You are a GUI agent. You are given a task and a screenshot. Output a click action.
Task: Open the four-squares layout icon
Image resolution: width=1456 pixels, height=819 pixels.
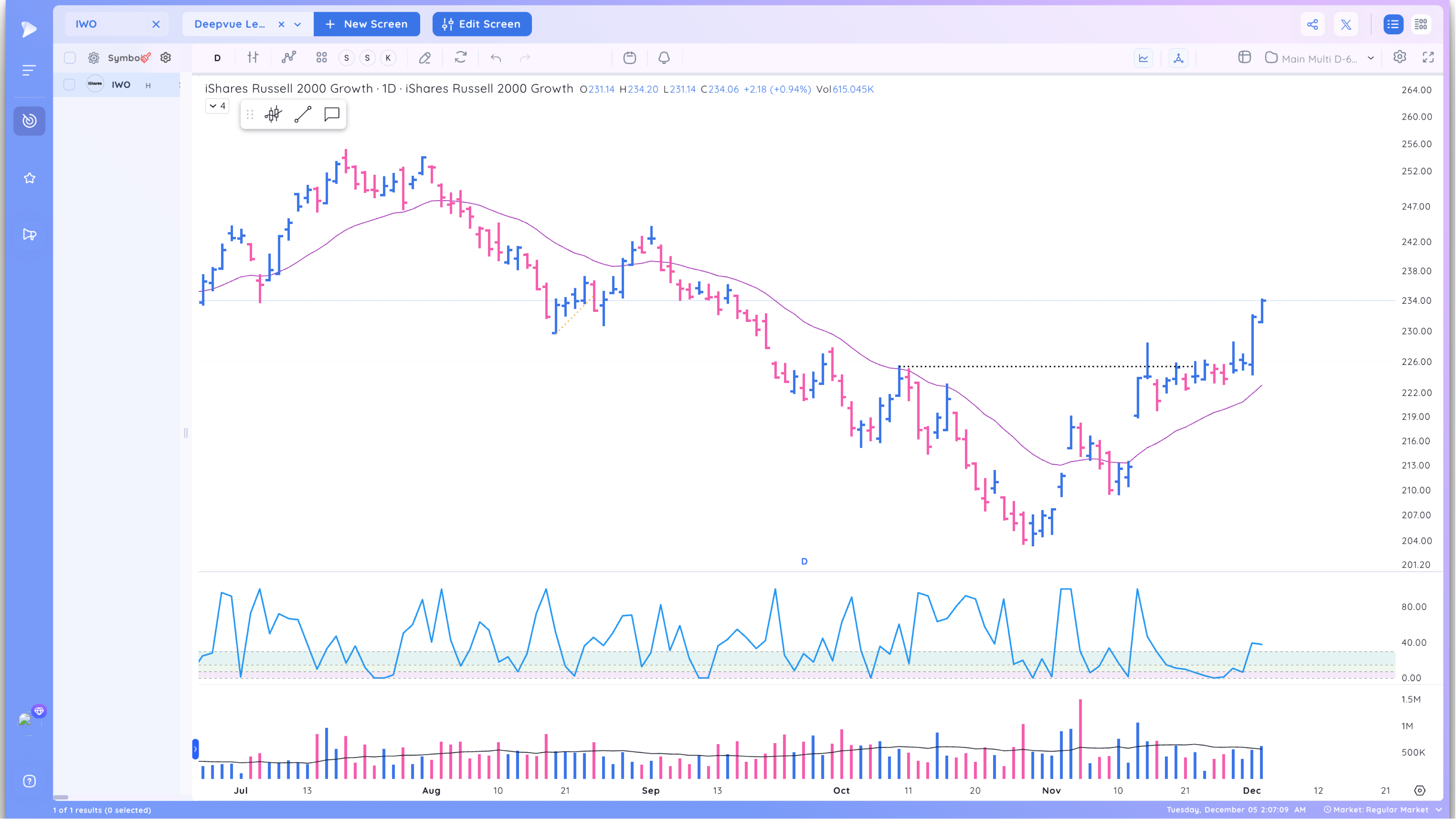[x=322, y=58]
